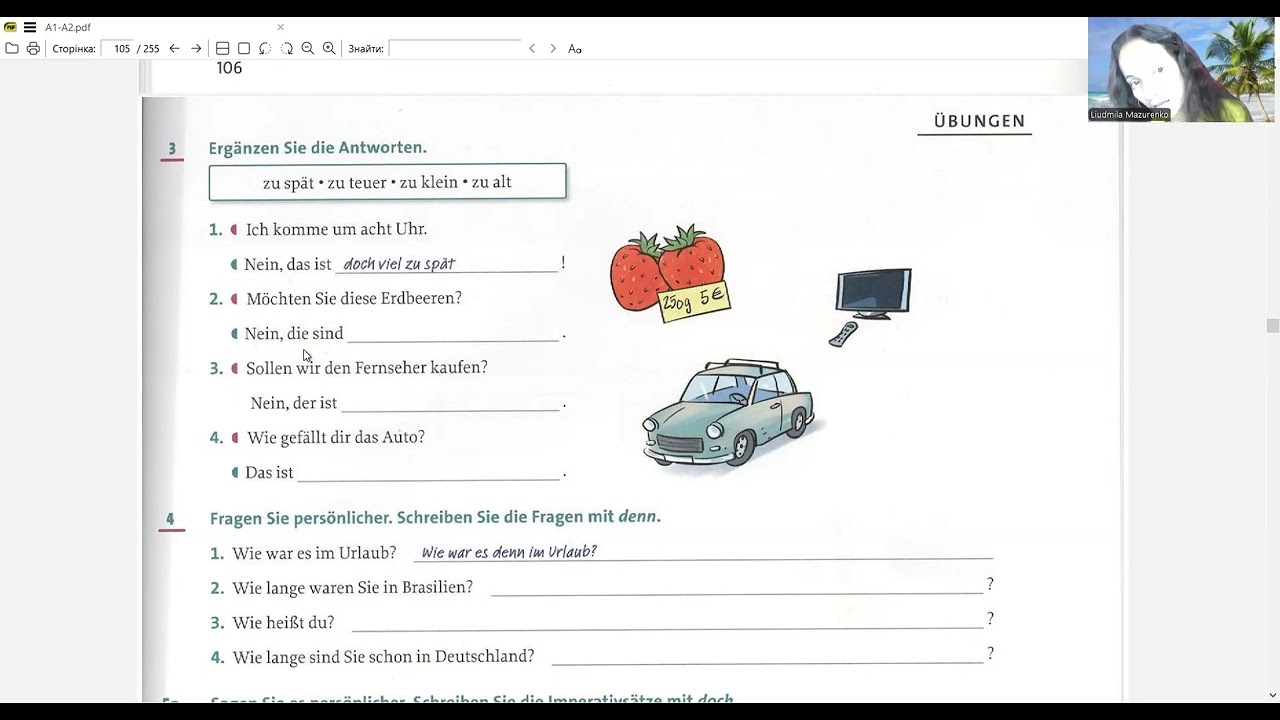Click 'Möchten Sie diese Erdbeeren?'
This screenshot has height=720, width=1280.
pyautogui.click(x=354, y=298)
